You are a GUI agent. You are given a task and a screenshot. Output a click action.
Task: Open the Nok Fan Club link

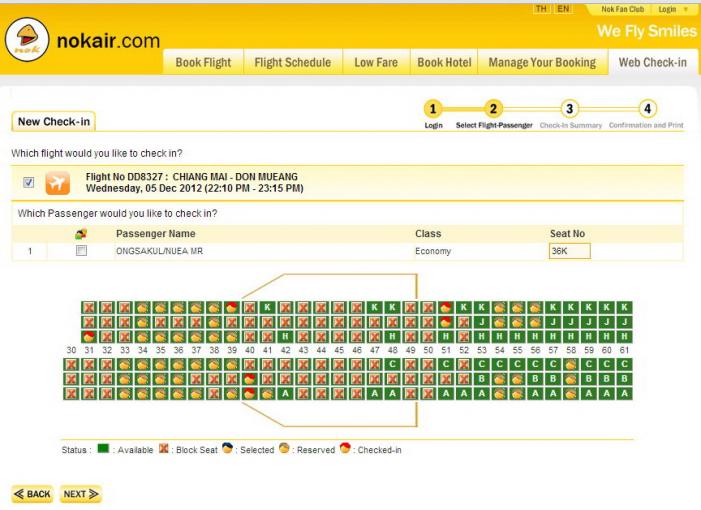pos(621,9)
